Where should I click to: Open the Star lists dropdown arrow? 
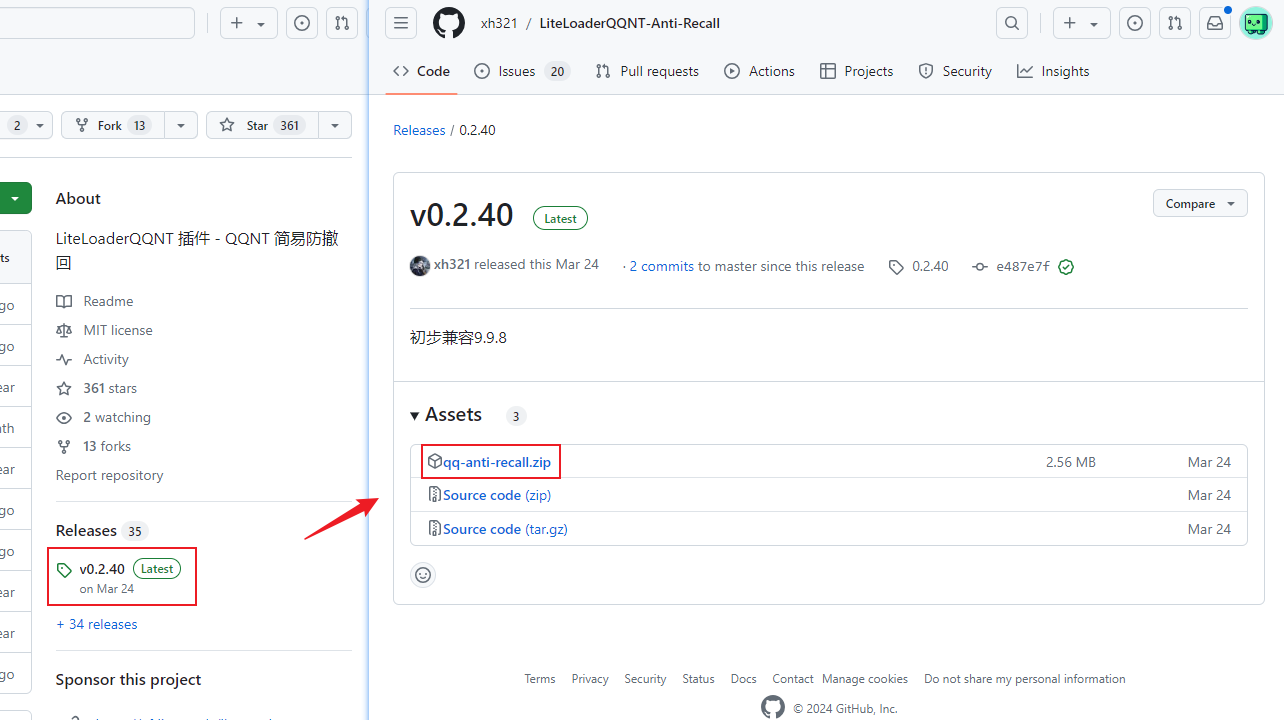334,125
